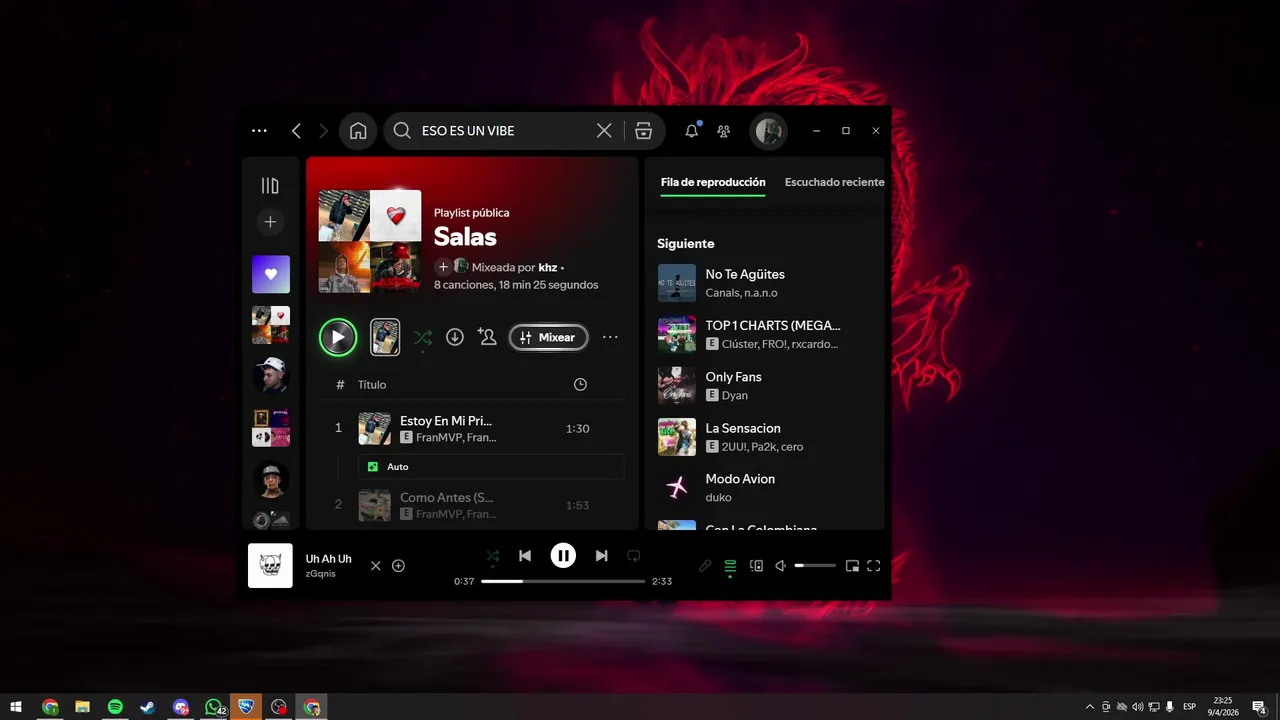Open the ESP language switcher
The height and width of the screenshot is (720, 1280).
tap(1190, 707)
